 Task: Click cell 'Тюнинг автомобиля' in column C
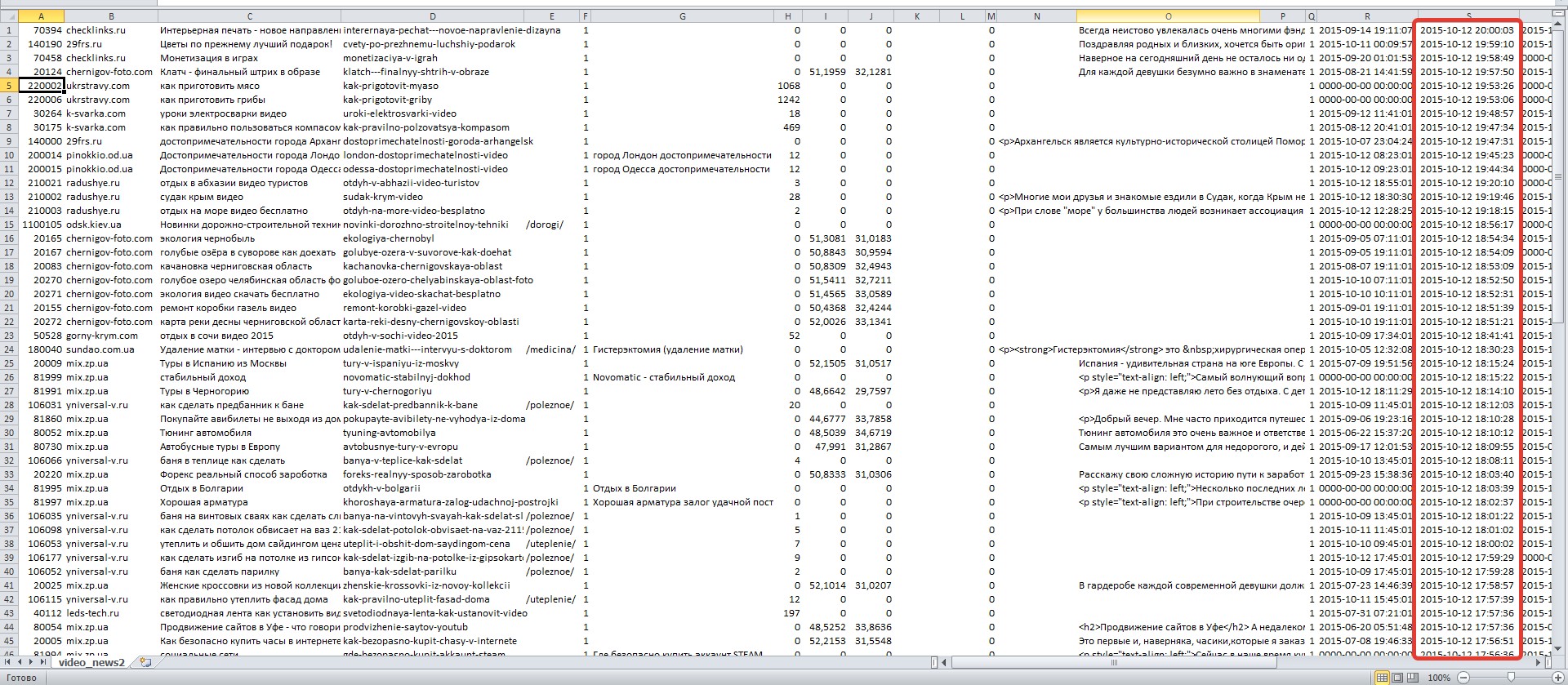(x=249, y=433)
